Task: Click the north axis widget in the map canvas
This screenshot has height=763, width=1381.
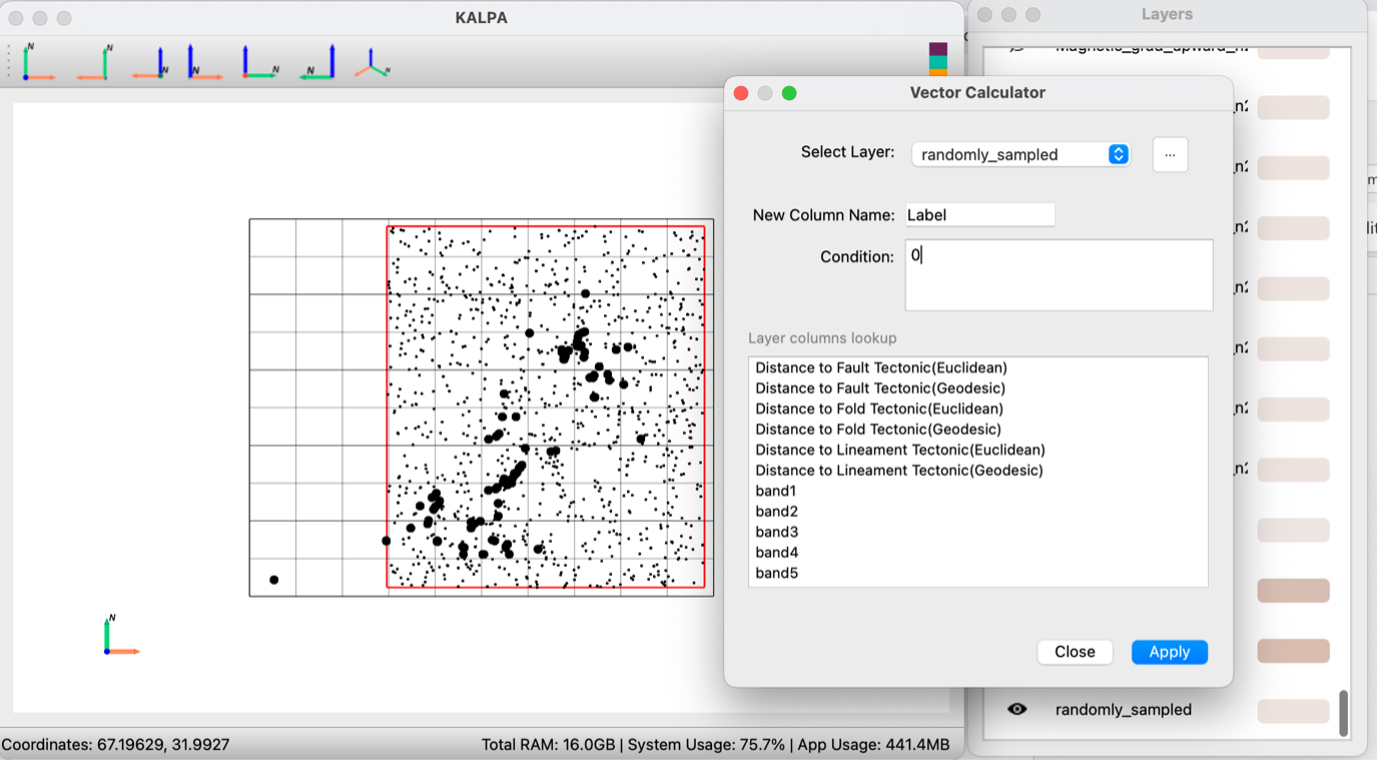Action: (x=121, y=635)
